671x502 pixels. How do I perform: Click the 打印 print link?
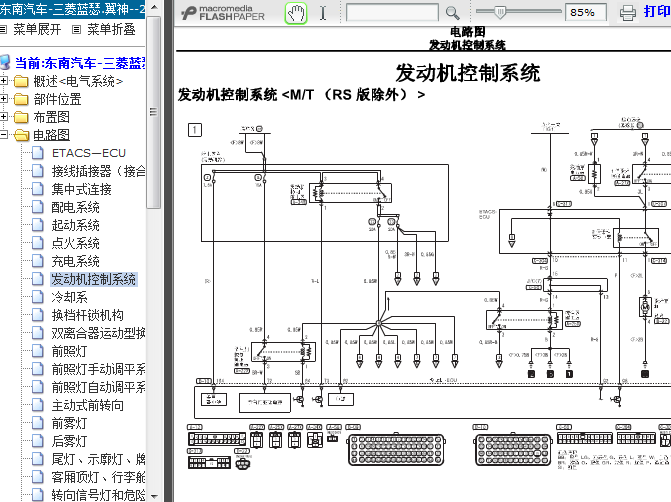click(x=657, y=12)
